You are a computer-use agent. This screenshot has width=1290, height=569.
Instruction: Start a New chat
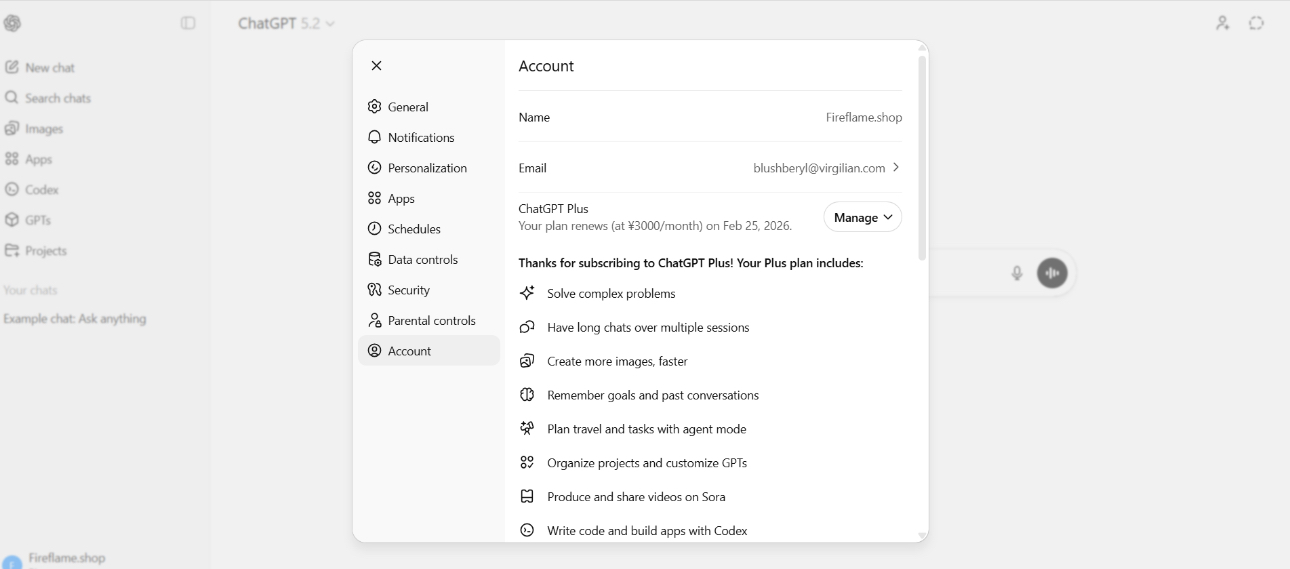(40, 68)
